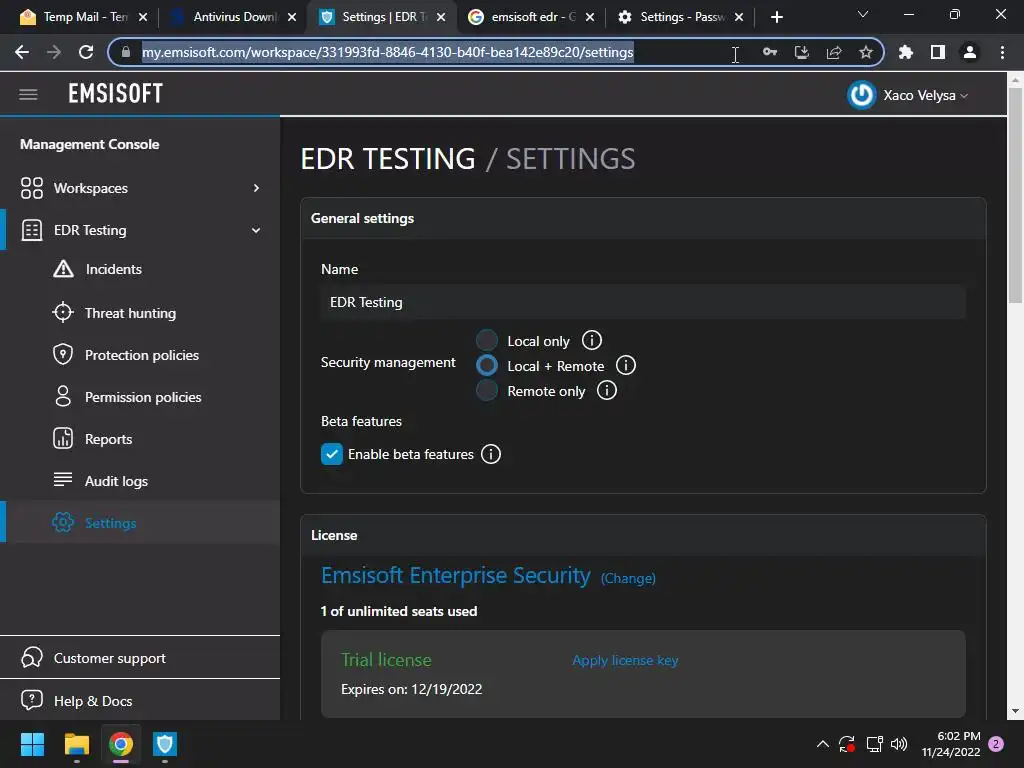
Task: Show info for Remote only option
Action: [x=607, y=391]
